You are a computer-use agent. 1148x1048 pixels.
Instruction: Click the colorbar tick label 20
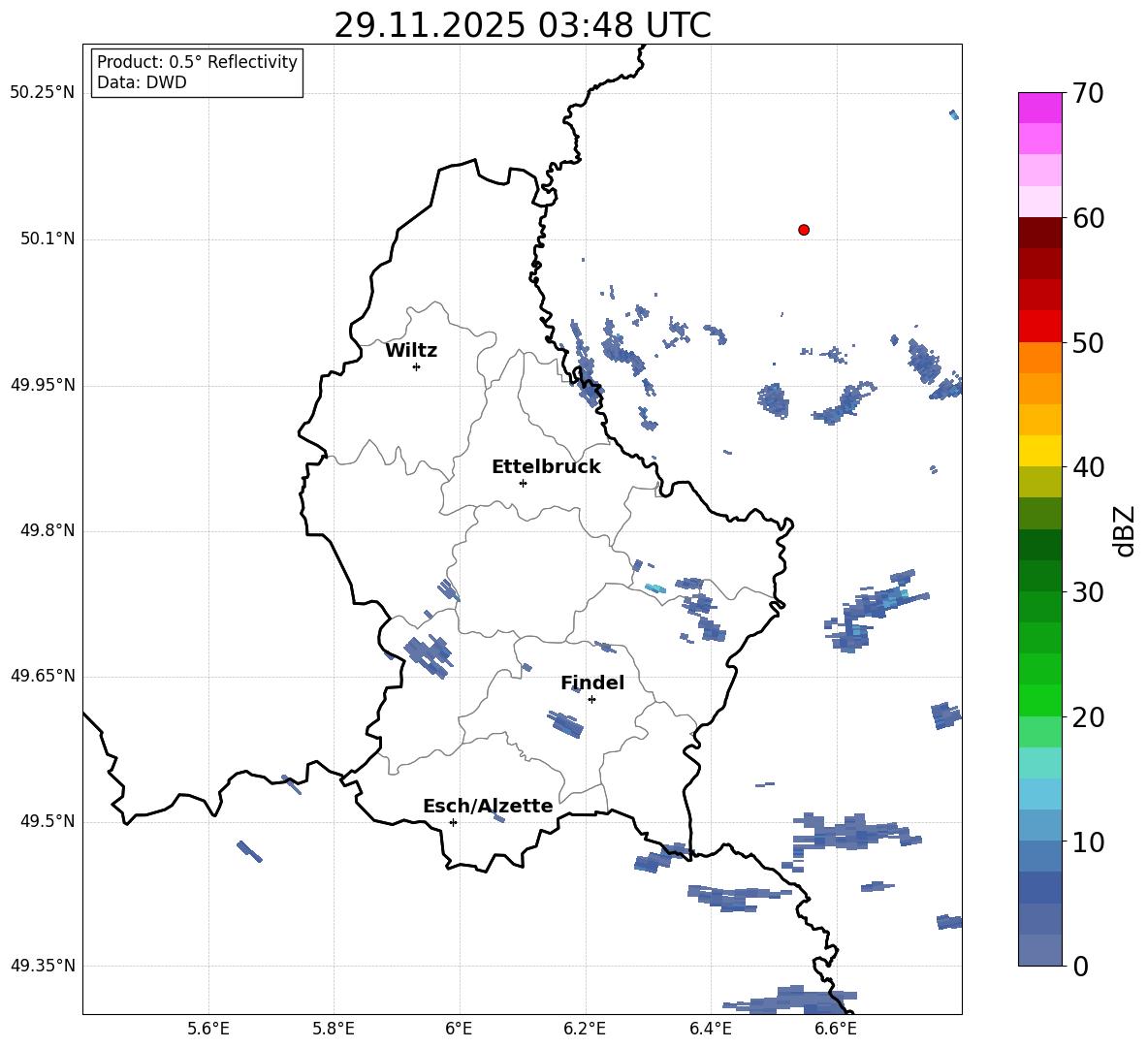[1088, 717]
